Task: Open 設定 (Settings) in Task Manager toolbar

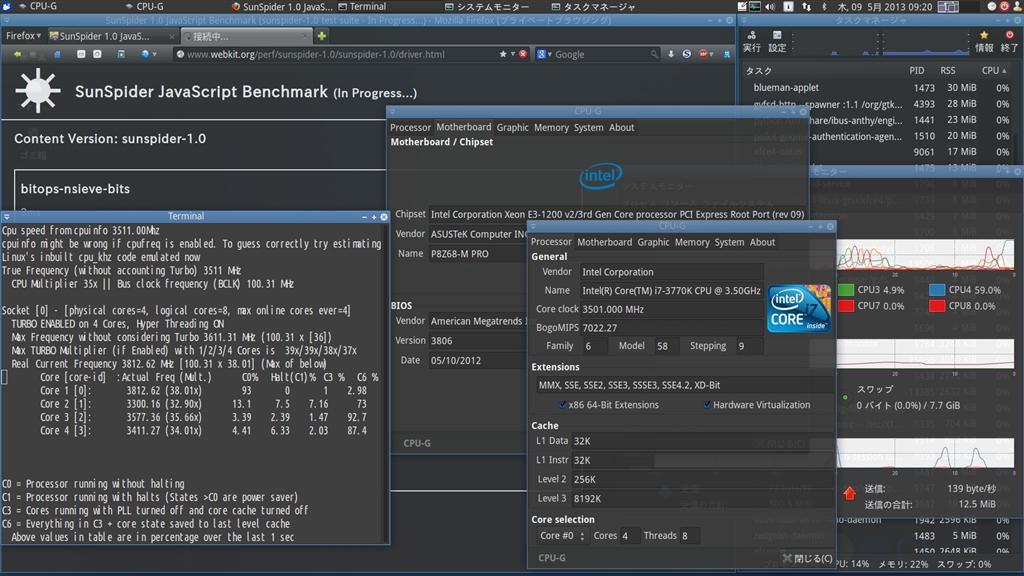Action: pos(777,36)
